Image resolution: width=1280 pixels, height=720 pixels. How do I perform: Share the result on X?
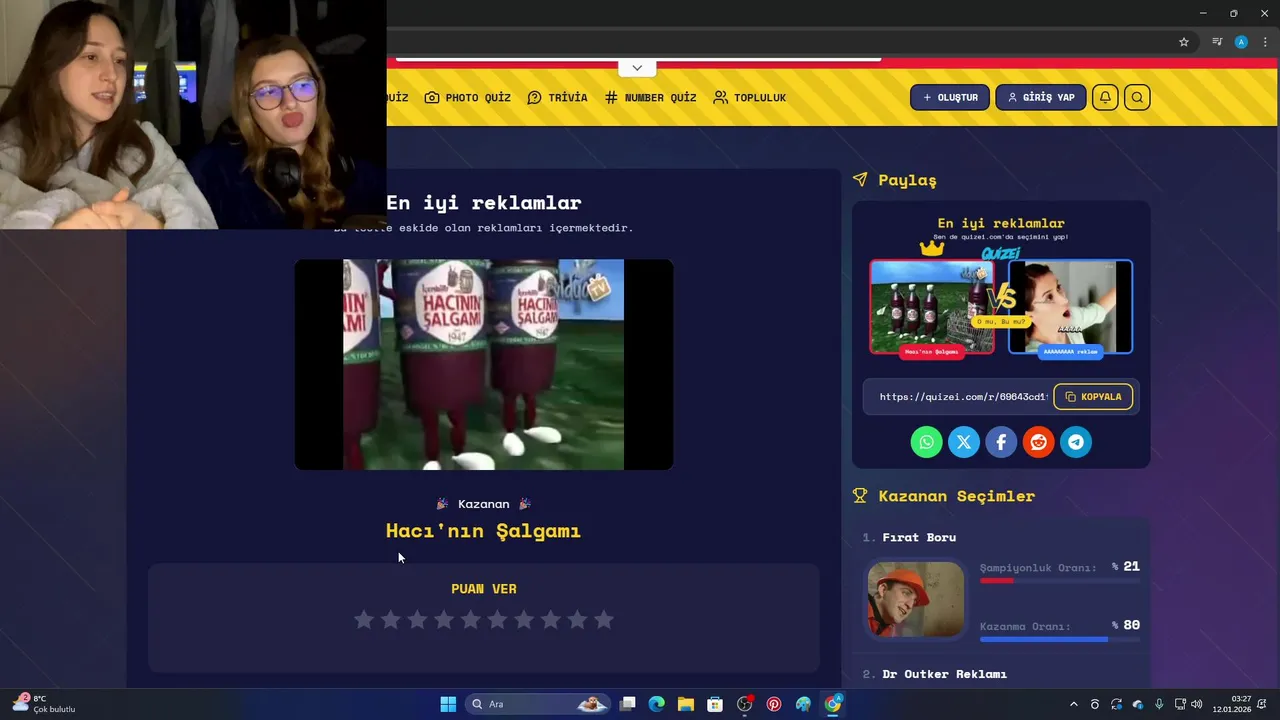(x=964, y=442)
